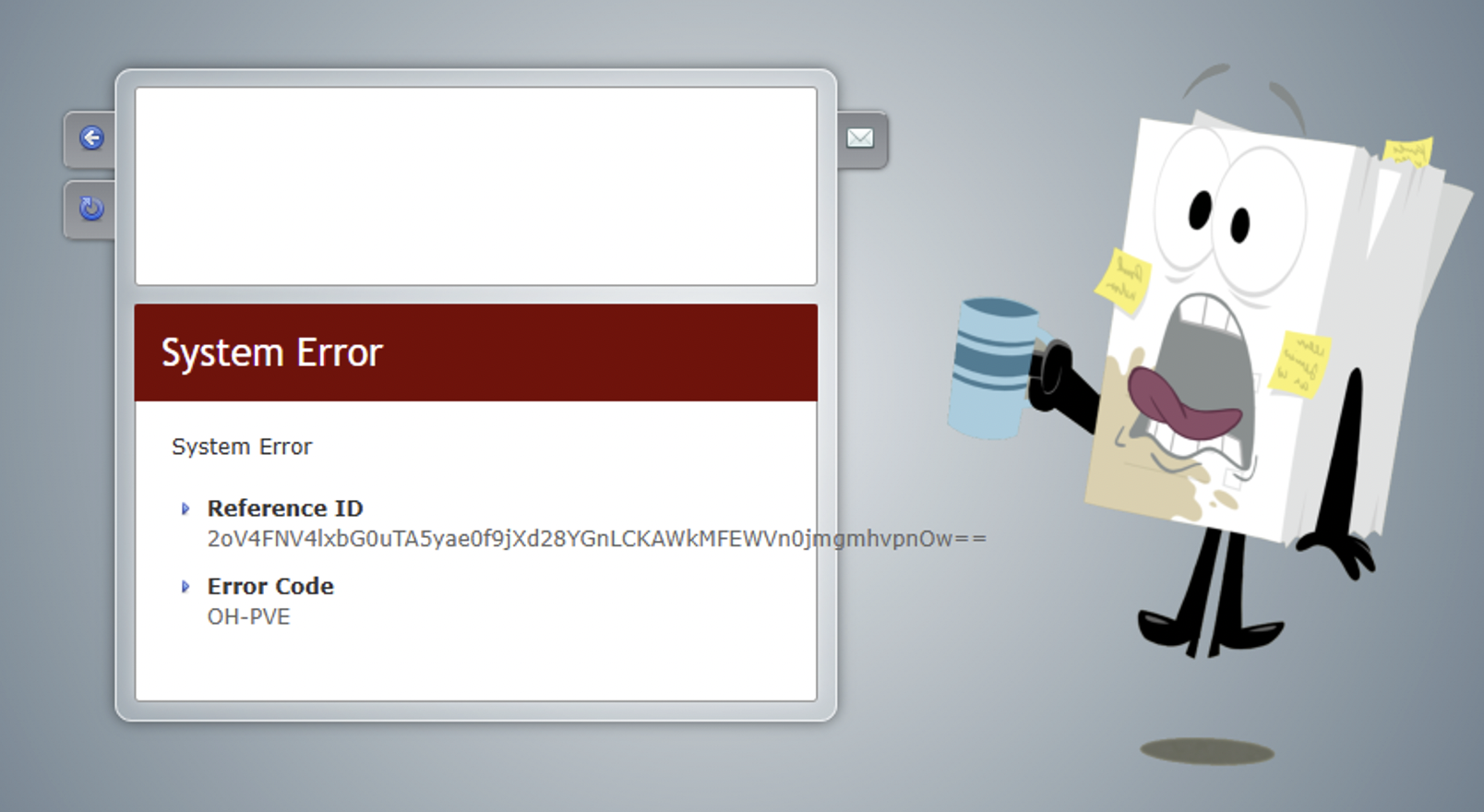Collapse the Error Code triangle arrow

[185, 587]
